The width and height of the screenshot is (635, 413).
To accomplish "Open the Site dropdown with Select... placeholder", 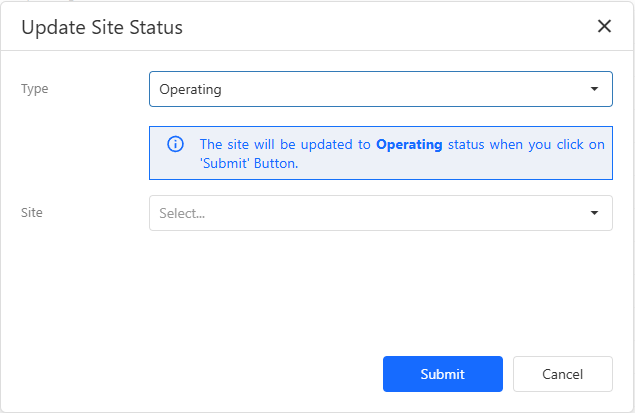I will [x=381, y=213].
